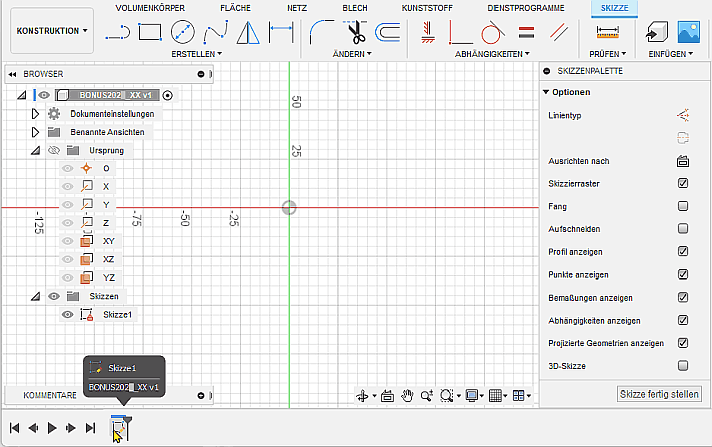Switch to the VOLUMENKÖRPER tab
This screenshot has height=447, width=712.
pyautogui.click(x=150, y=7)
